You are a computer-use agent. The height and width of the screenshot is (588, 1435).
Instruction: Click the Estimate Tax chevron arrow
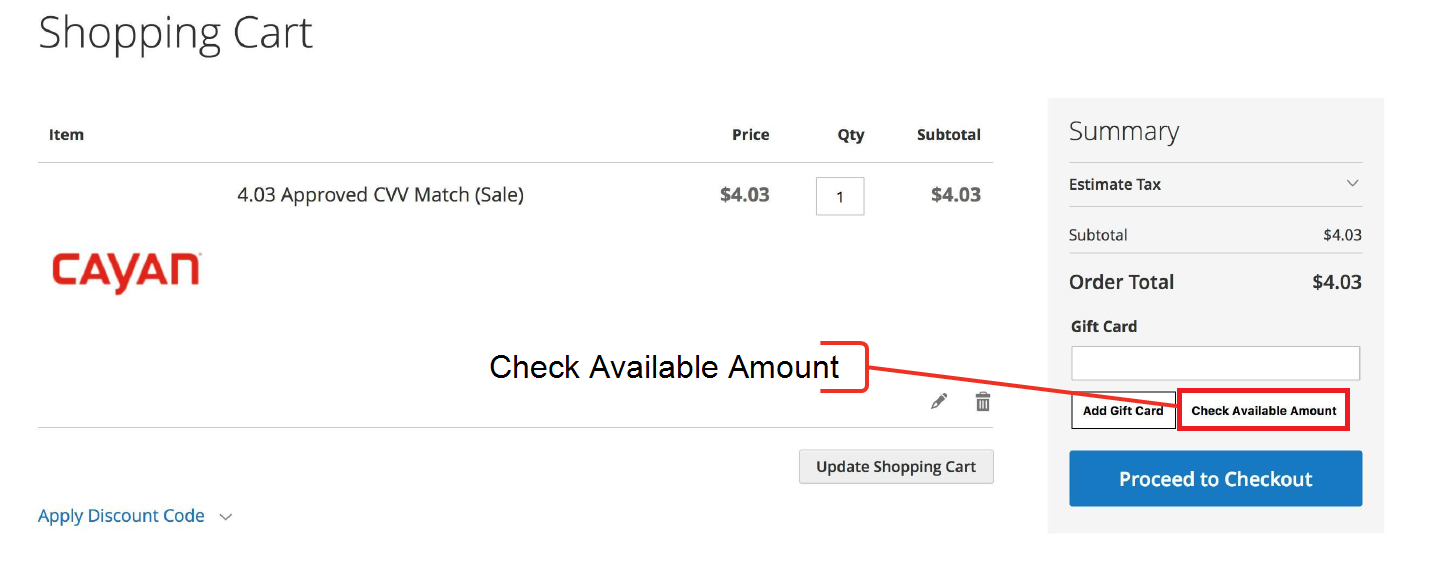point(1352,184)
